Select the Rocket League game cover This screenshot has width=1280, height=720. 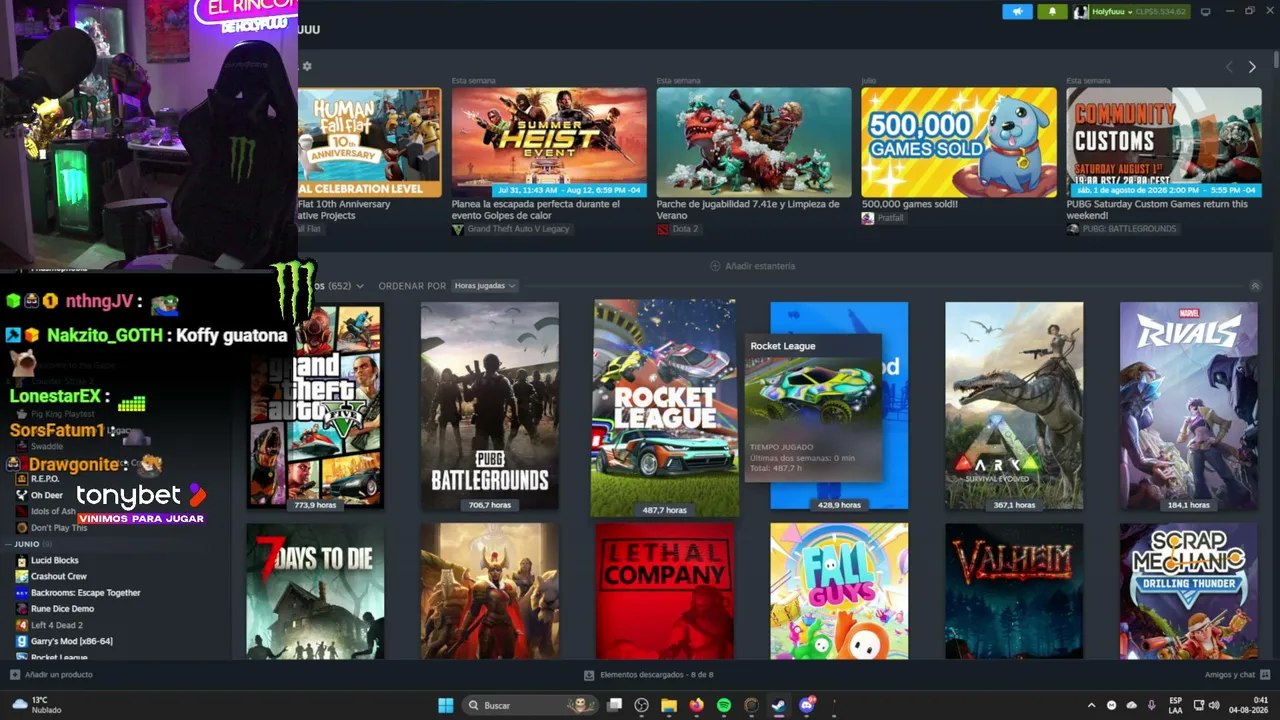[665, 407]
